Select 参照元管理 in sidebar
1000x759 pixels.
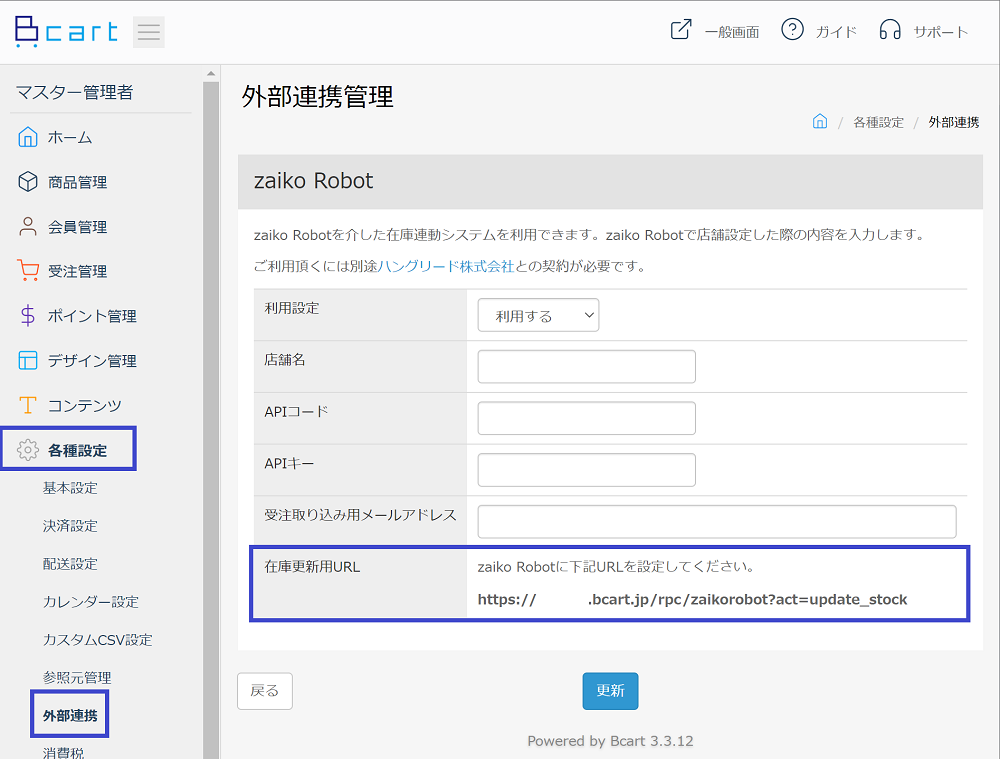click(77, 677)
